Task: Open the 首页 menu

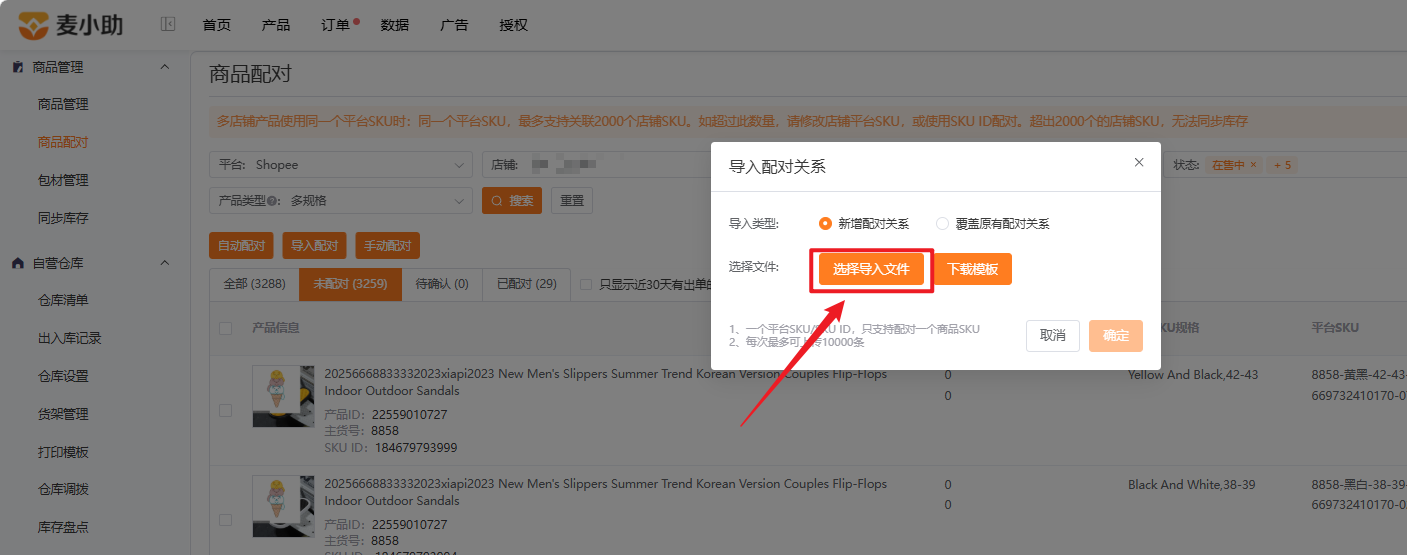Action: tap(216, 25)
